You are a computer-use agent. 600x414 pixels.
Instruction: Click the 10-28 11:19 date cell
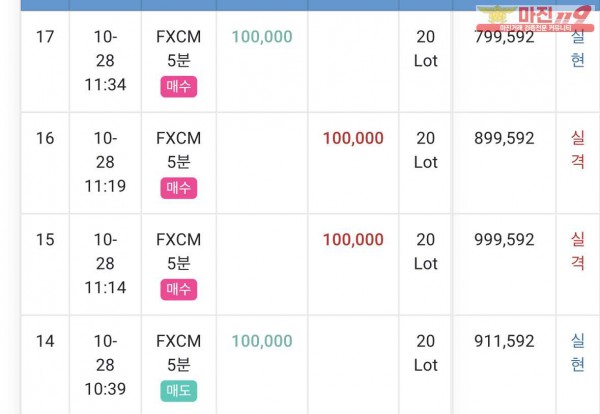tap(105, 162)
